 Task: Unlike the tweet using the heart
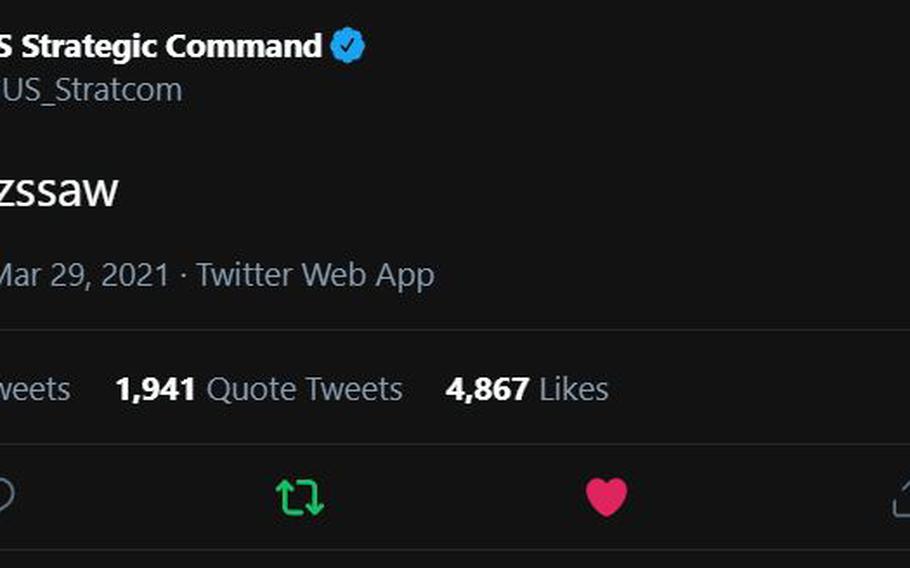coord(606,497)
